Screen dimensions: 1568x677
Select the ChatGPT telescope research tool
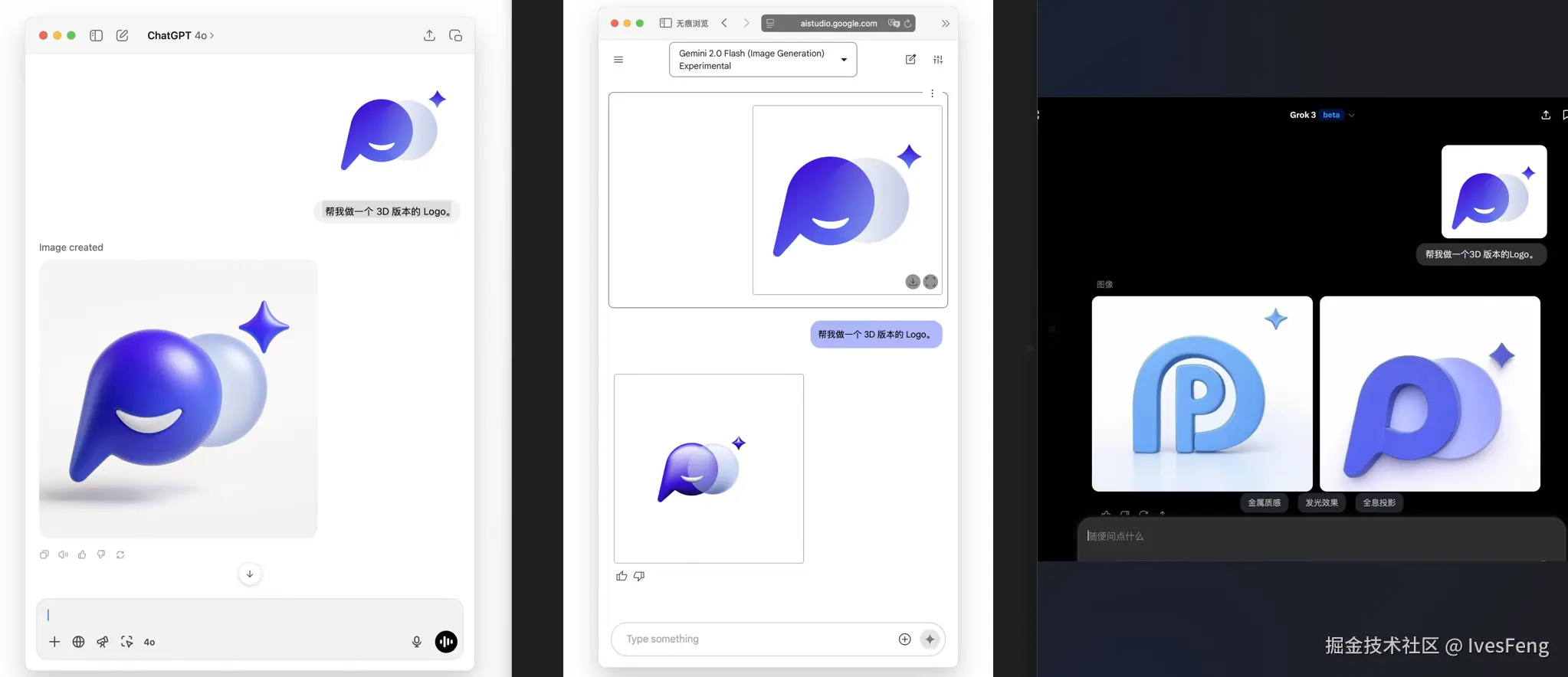click(x=103, y=642)
